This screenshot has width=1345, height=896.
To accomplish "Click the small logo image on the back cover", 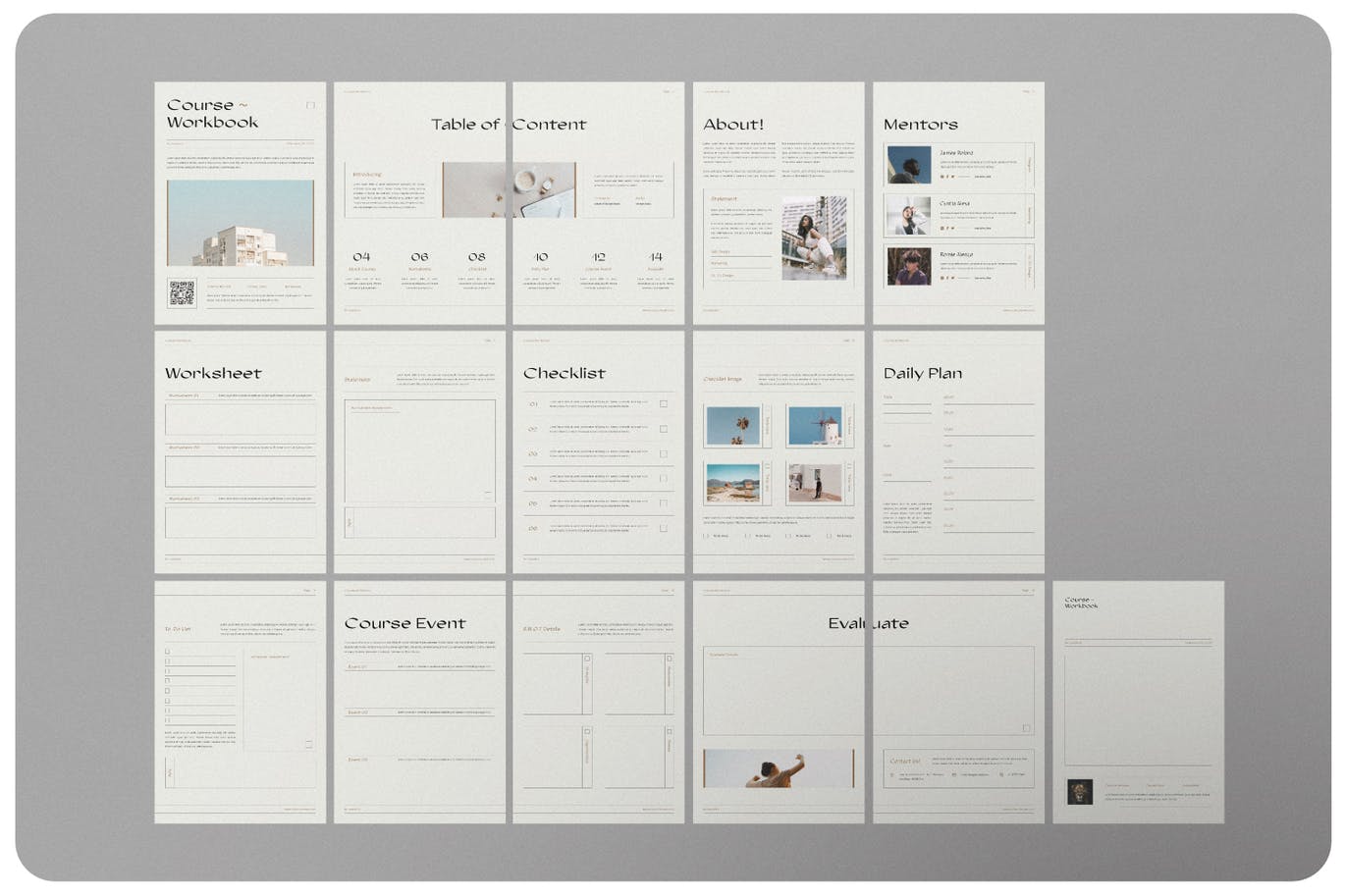I will coord(1080,791).
